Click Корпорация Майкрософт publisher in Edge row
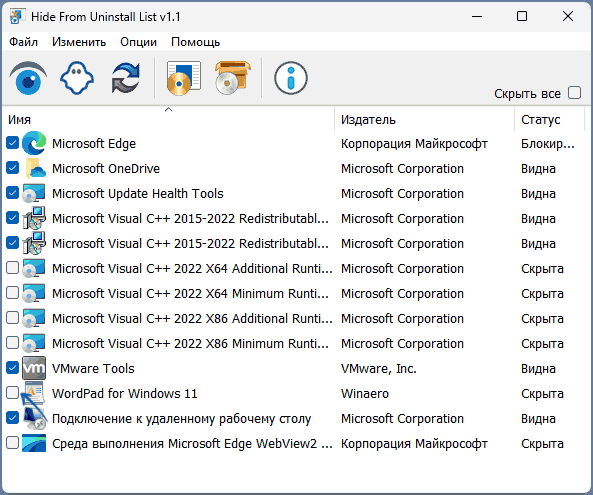Image resolution: width=593 pixels, height=495 pixels. coord(414,144)
